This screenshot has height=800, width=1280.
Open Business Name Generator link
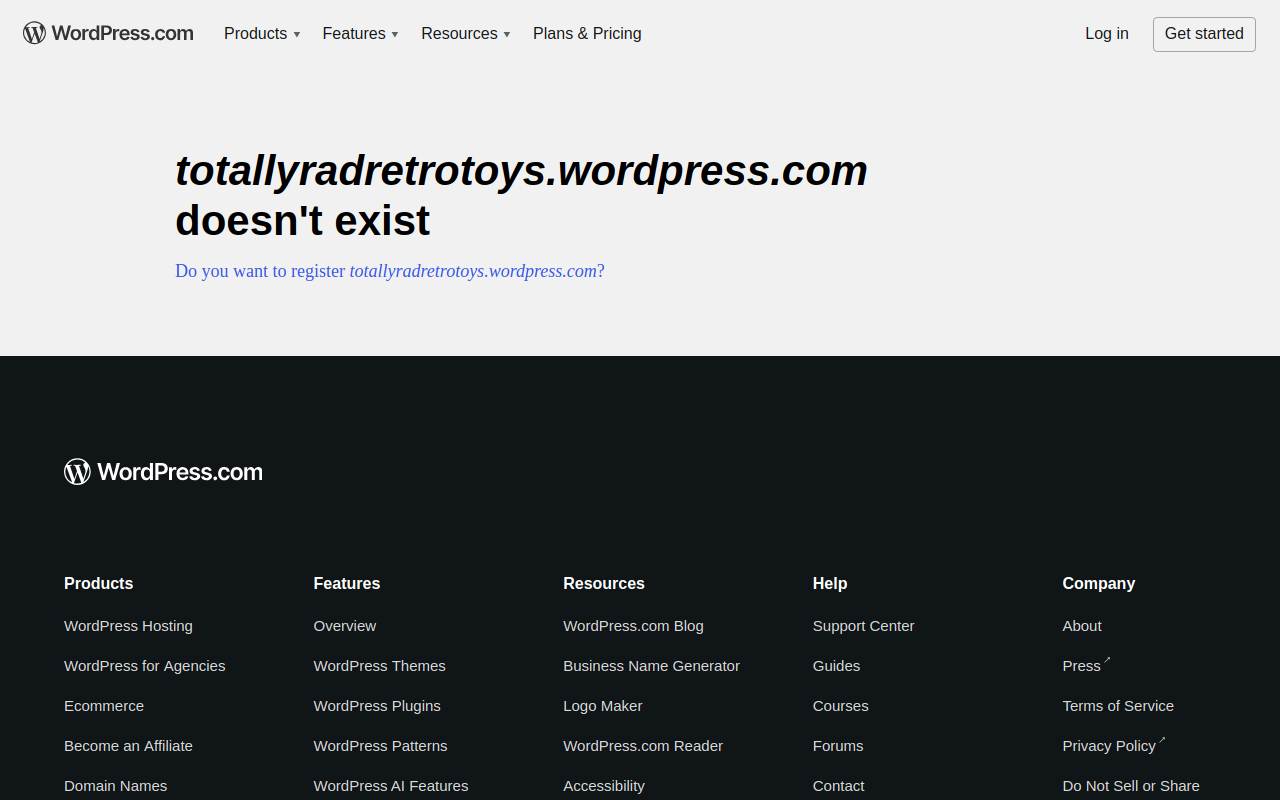point(652,666)
